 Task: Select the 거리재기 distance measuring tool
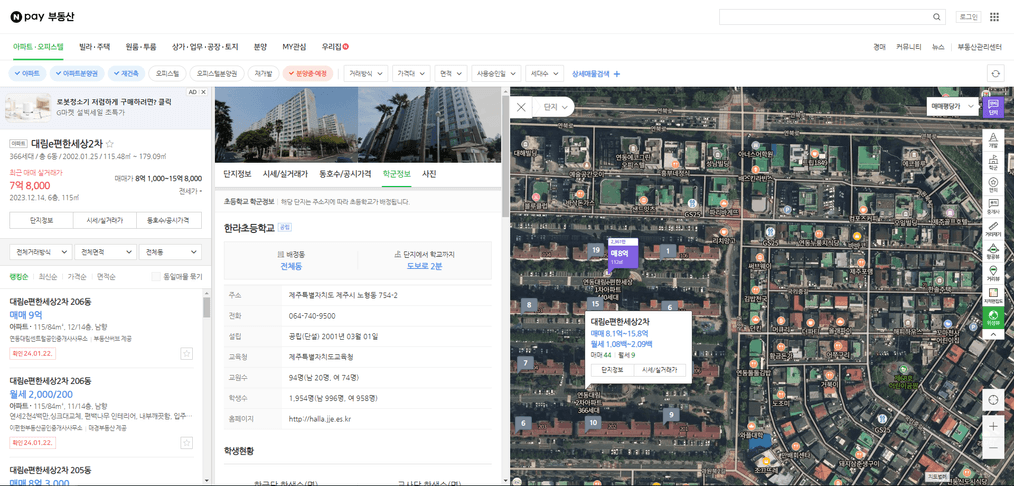tap(993, 229)
